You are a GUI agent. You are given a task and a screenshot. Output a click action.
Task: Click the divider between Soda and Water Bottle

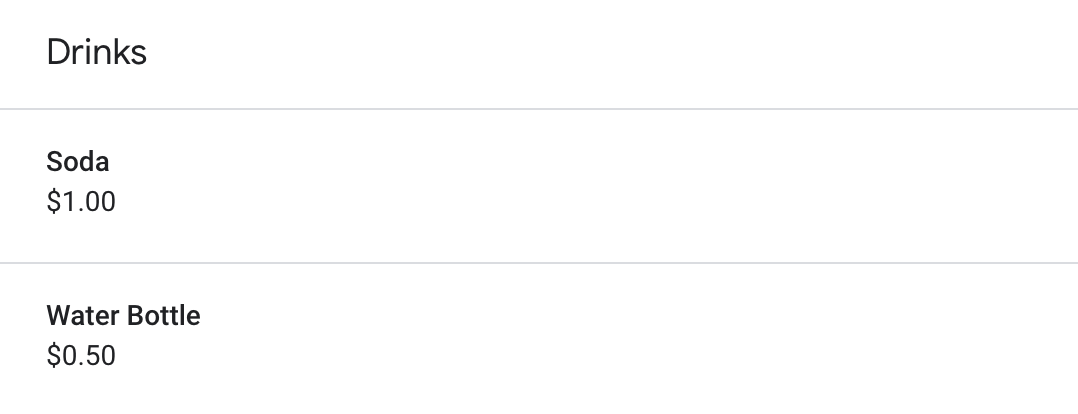pyautogui.click(x=539, y=263)
